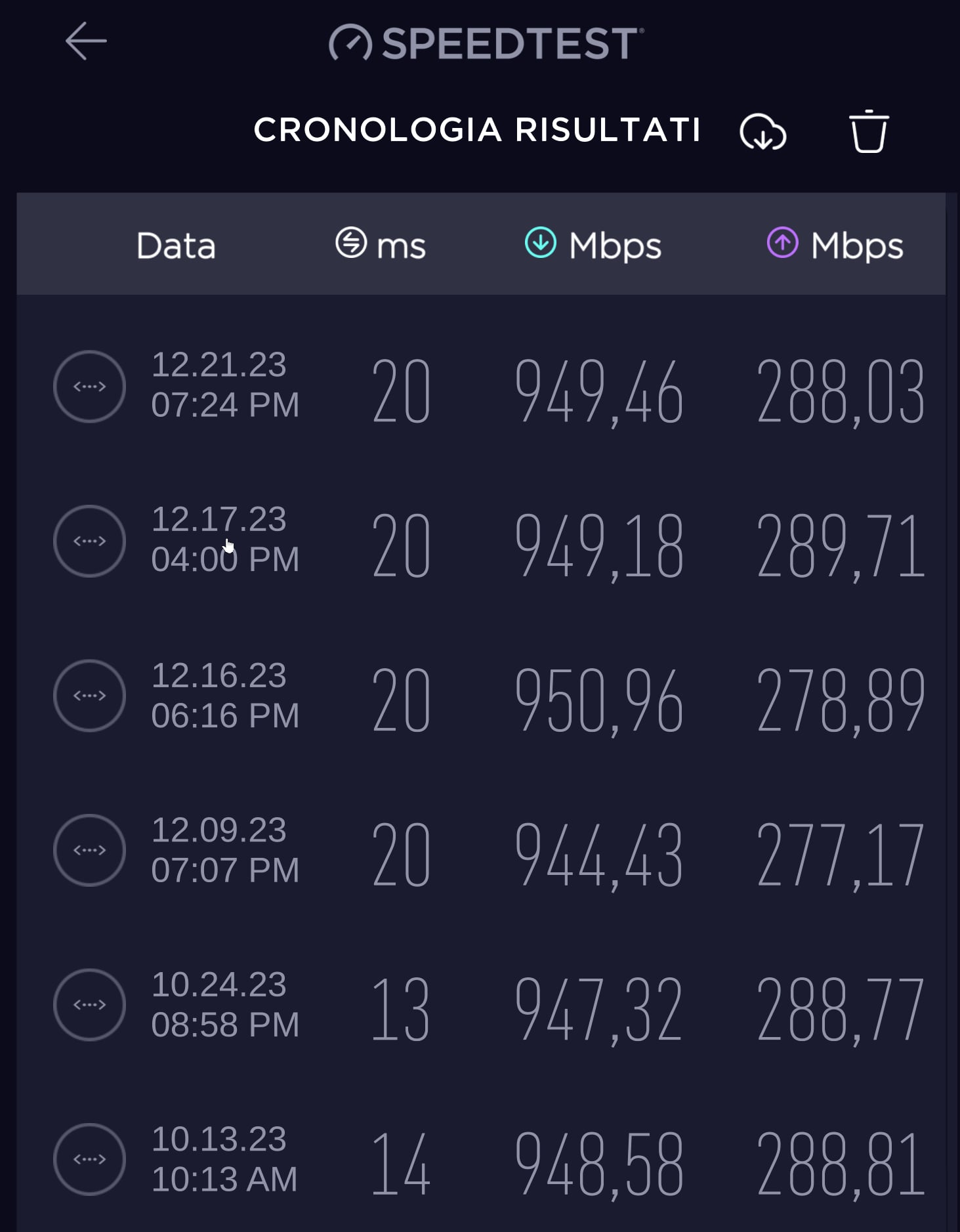Image resolution: width=960 pixels, height=1232 pixels.
Task: Click connection icon for 12.09.23 result
Action: point(89,850)
